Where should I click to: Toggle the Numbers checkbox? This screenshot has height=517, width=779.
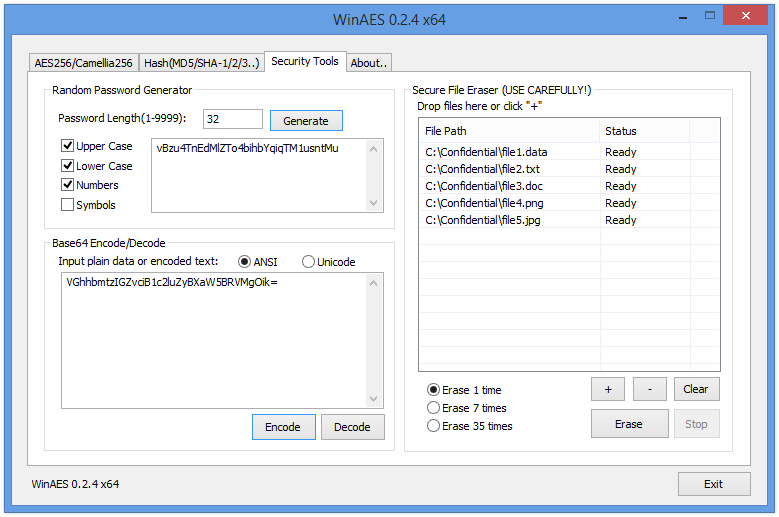tap(67, 185)
